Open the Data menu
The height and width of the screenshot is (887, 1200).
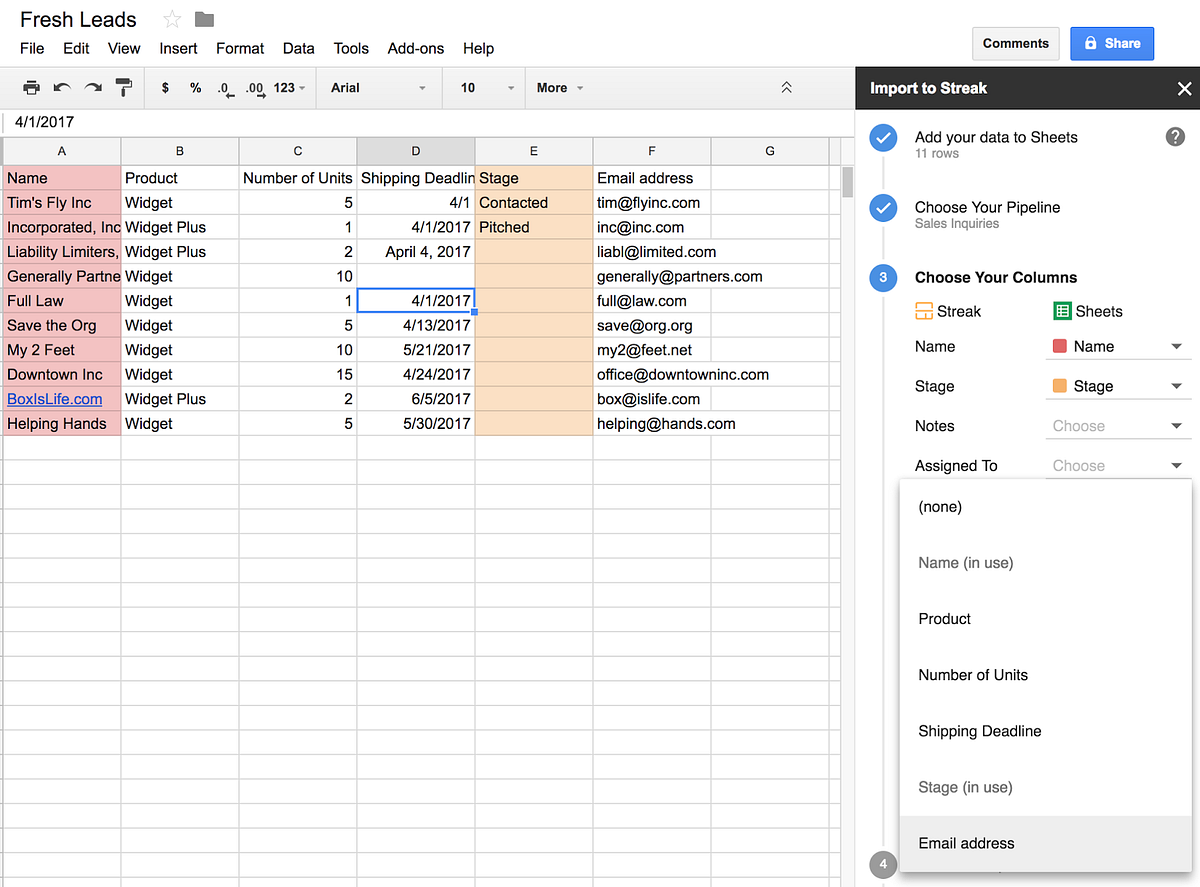(298, 48)
